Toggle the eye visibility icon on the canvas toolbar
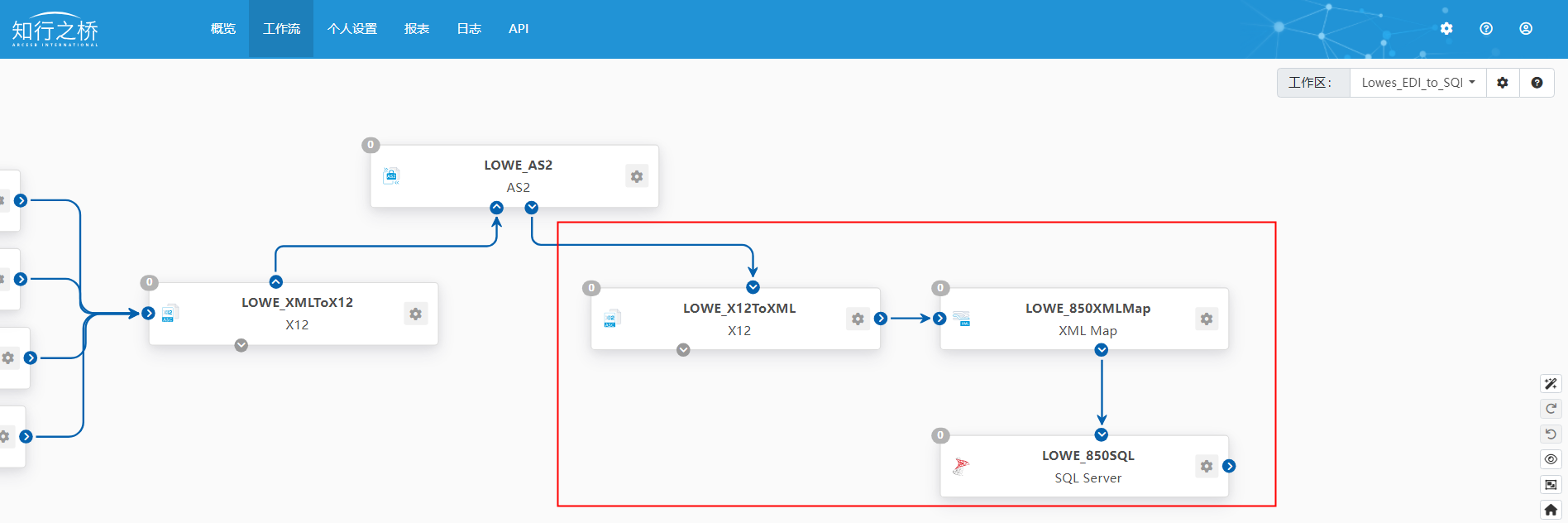Screen dimensions: 1568x523 (1551, 459)
